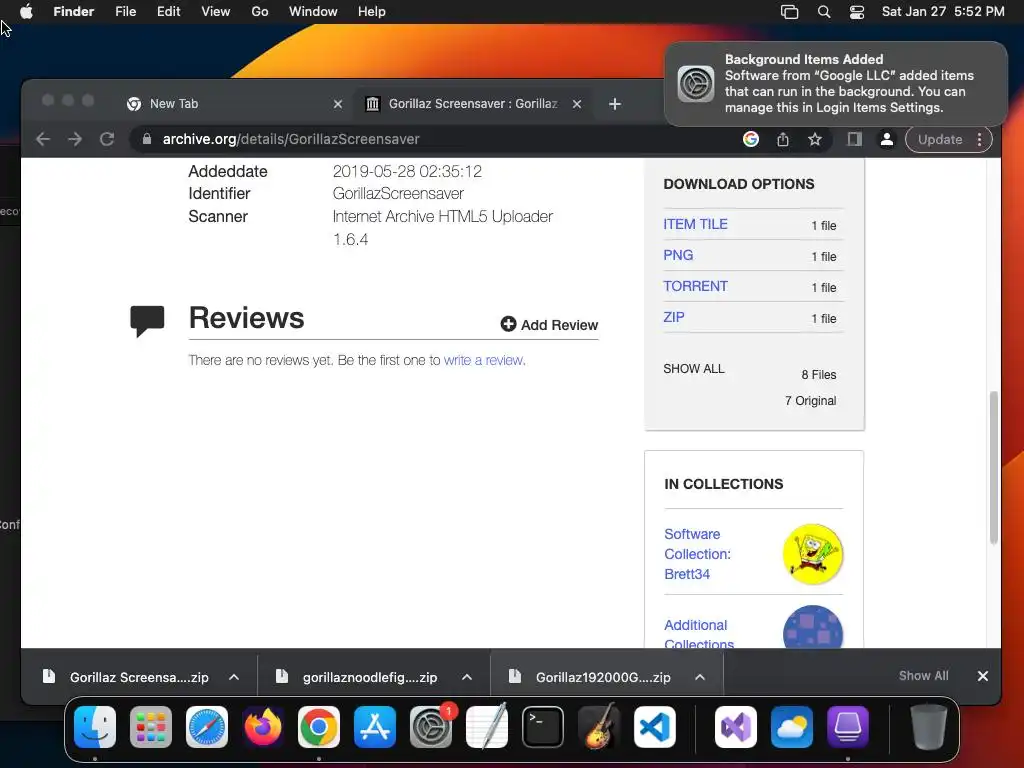This screenshot has width=1024, height=768.
Task: Open Chrome profile avatar menu
Action: point(887,139)
